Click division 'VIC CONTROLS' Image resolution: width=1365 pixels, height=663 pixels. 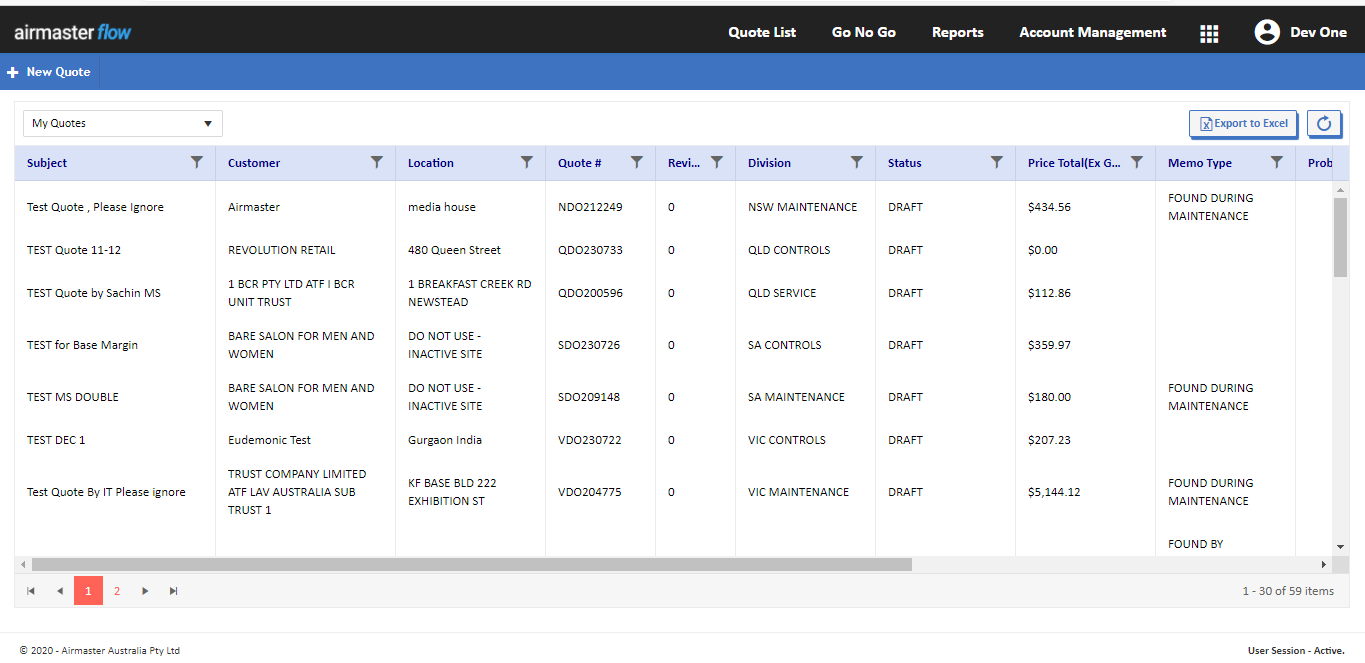(787, 440)
